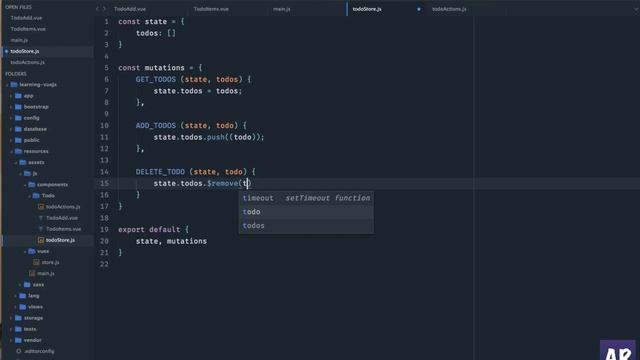This screenshot has height=360, width=640.
Task: Click todoActions.js file icon in the tree
Action: 41,207
